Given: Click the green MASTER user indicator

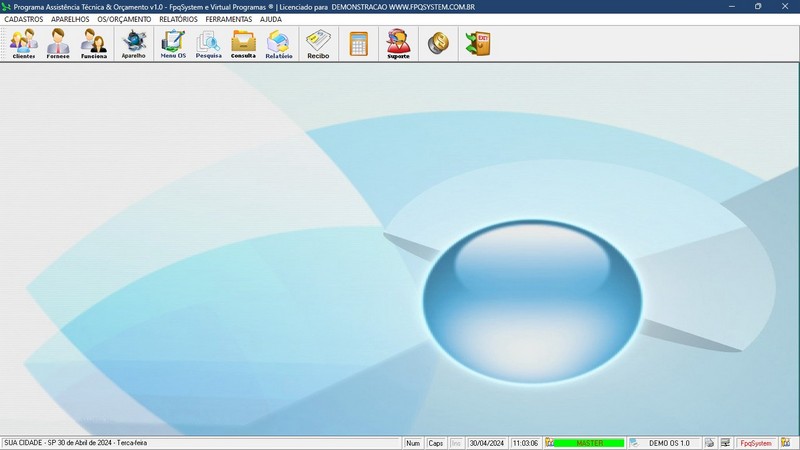Looking at the screenshot, I should click(589, 443).
